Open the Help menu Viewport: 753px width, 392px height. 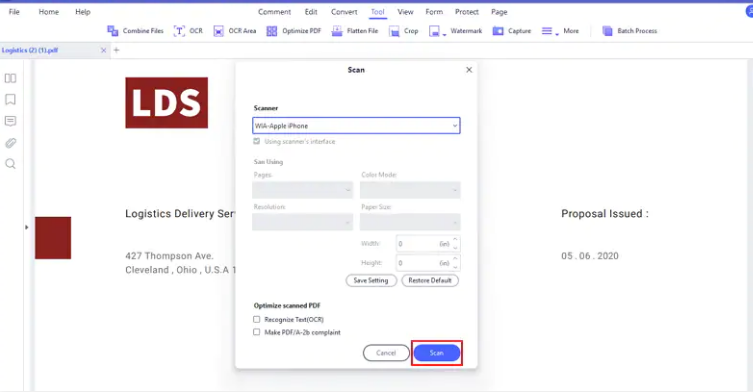(x=83, y=12)
